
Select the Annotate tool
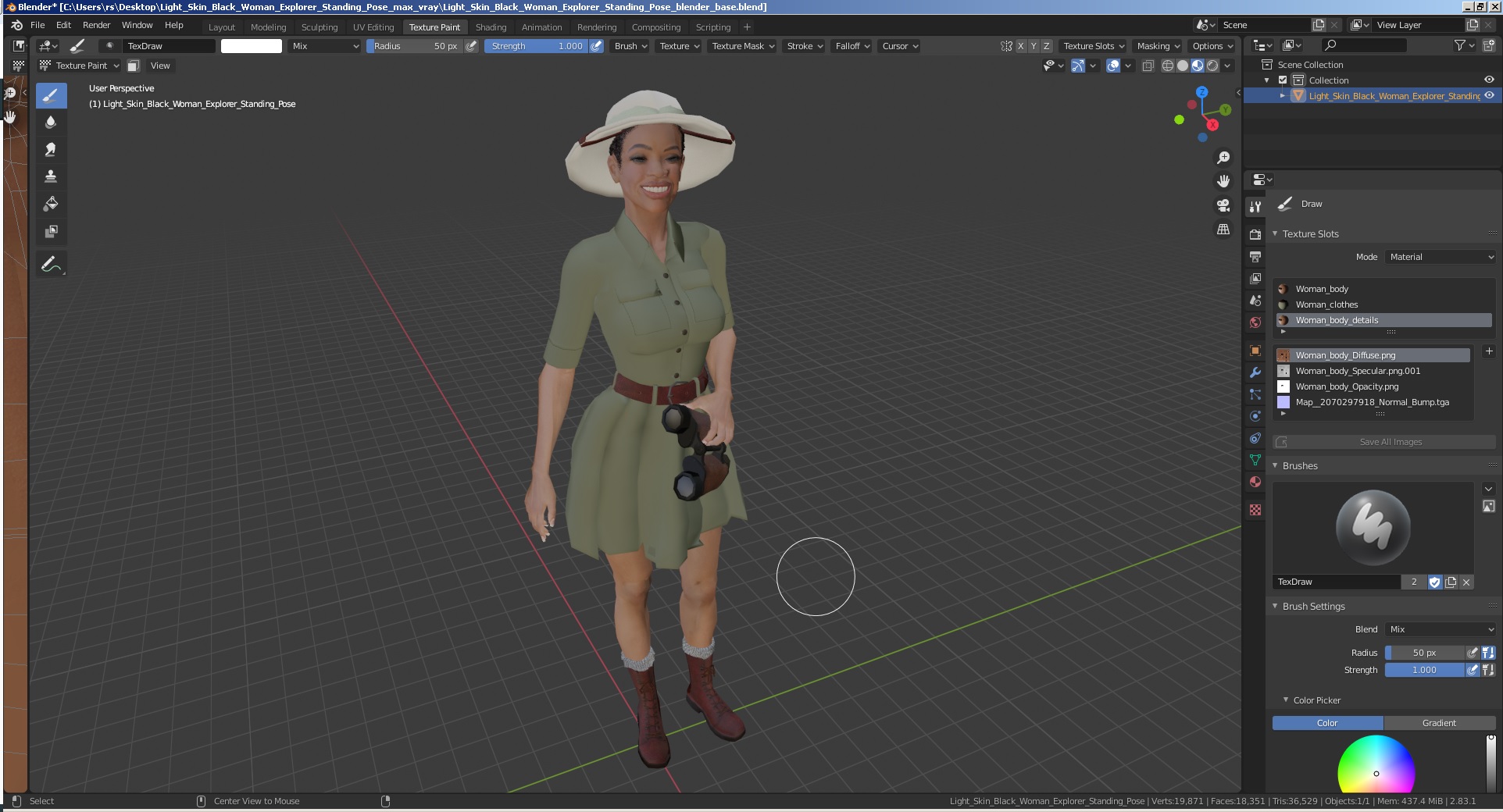[51, 265]
